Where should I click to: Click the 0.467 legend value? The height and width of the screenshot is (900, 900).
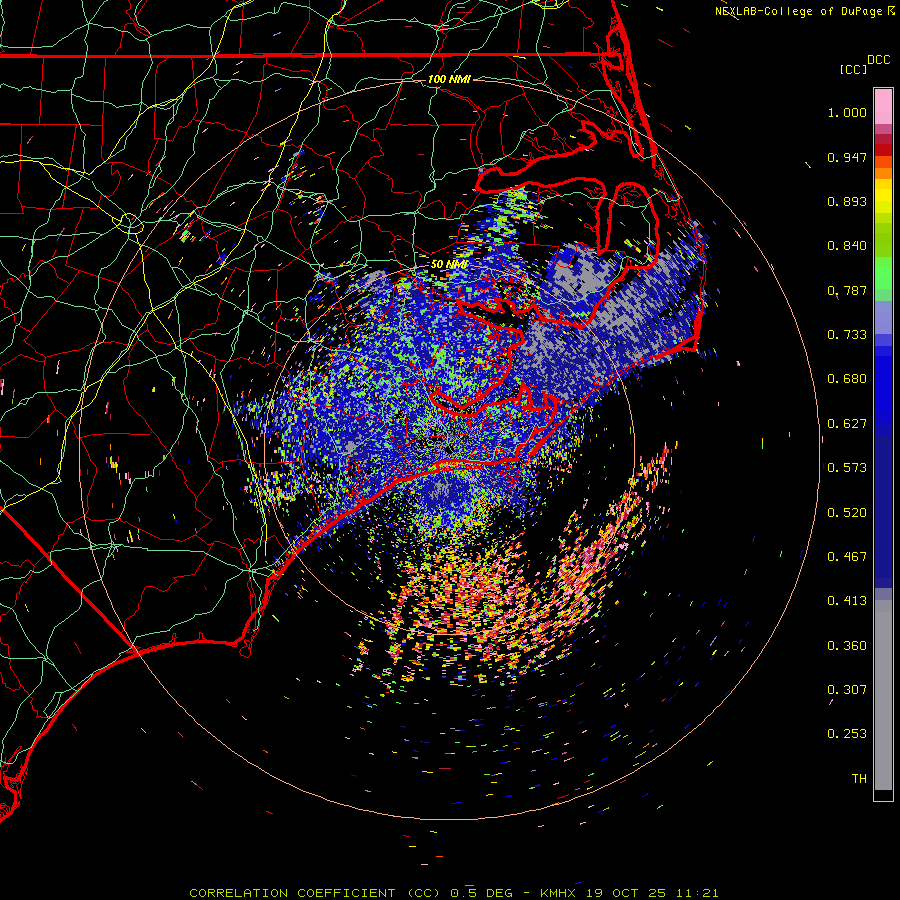[x=847, y=557]
